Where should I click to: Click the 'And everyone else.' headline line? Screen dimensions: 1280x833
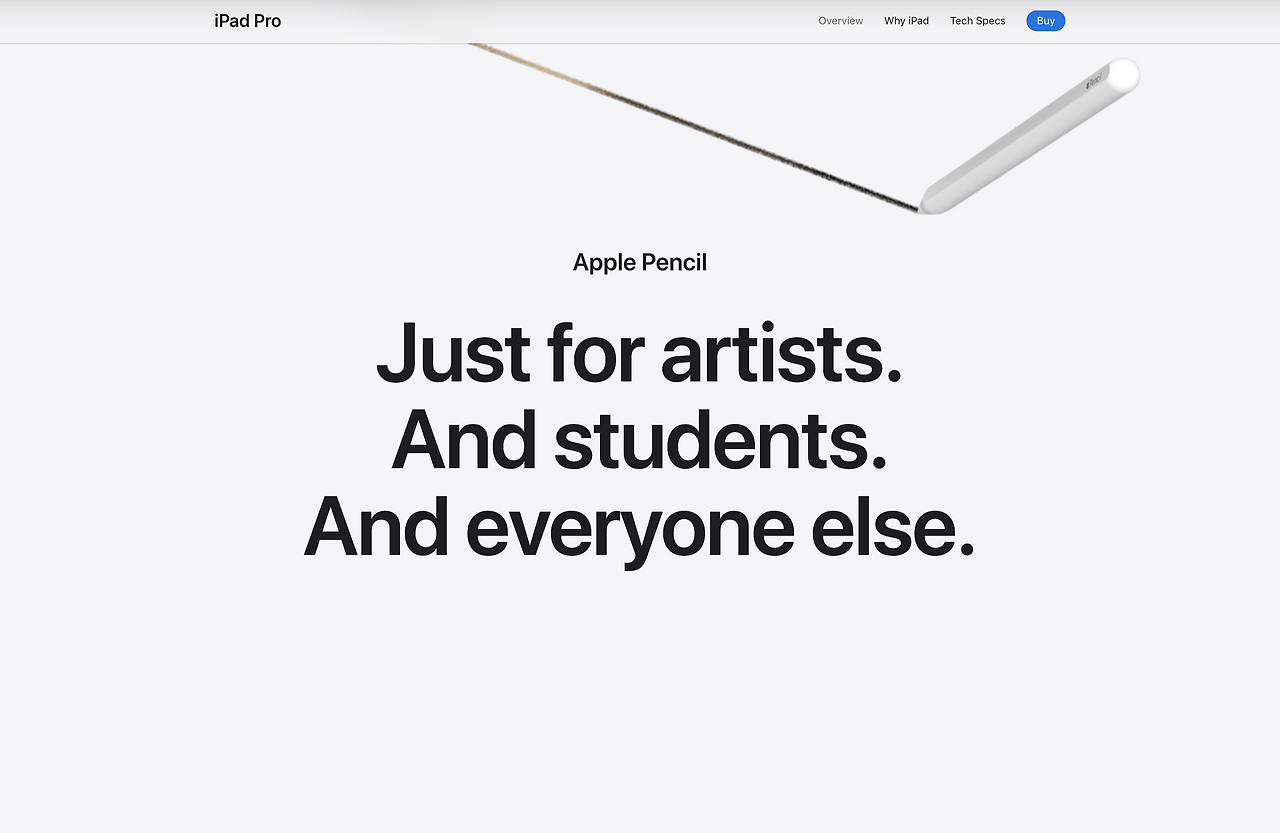640,527
